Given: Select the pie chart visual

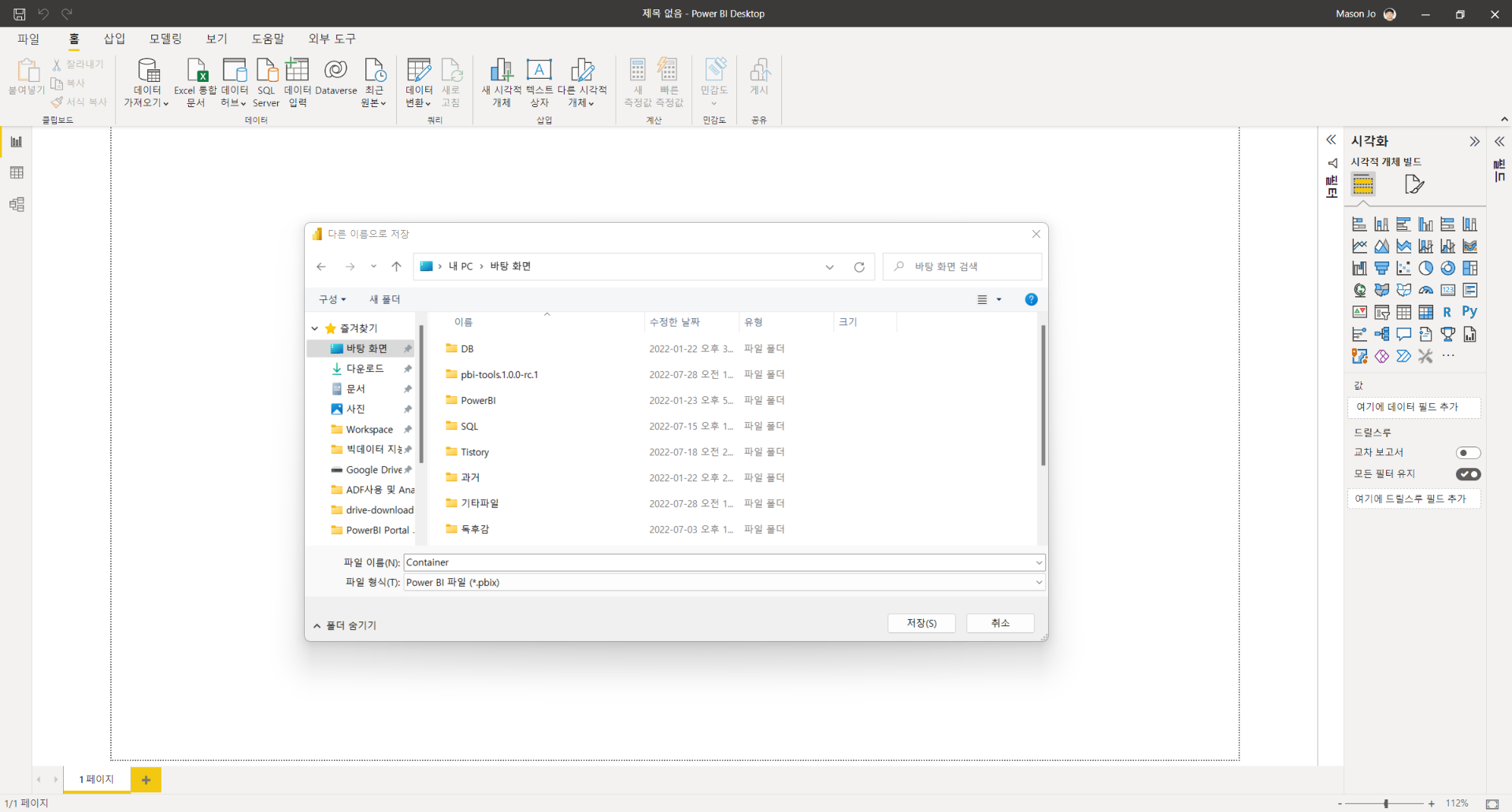Looking at the screenshot, I should [1425, 269].
